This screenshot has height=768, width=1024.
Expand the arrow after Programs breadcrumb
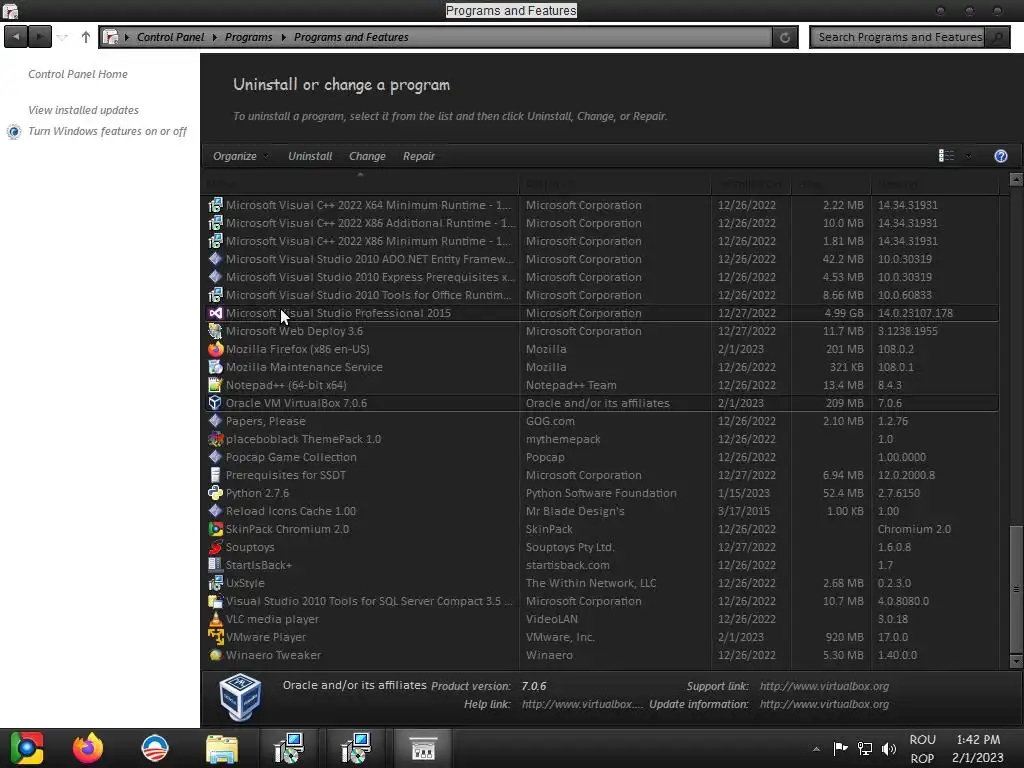(283, 37)
